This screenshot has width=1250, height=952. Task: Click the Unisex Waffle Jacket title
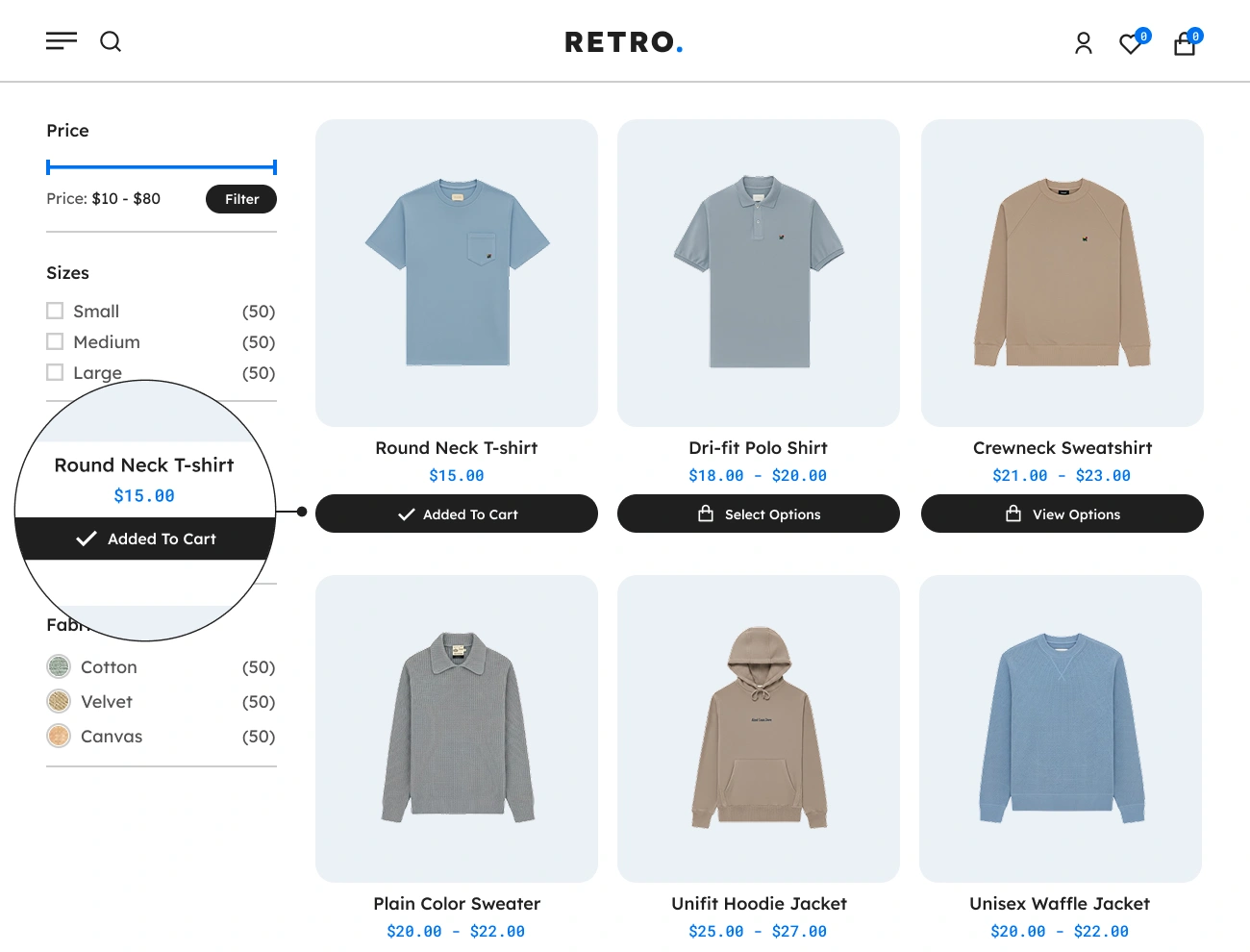click(1060, 904)
